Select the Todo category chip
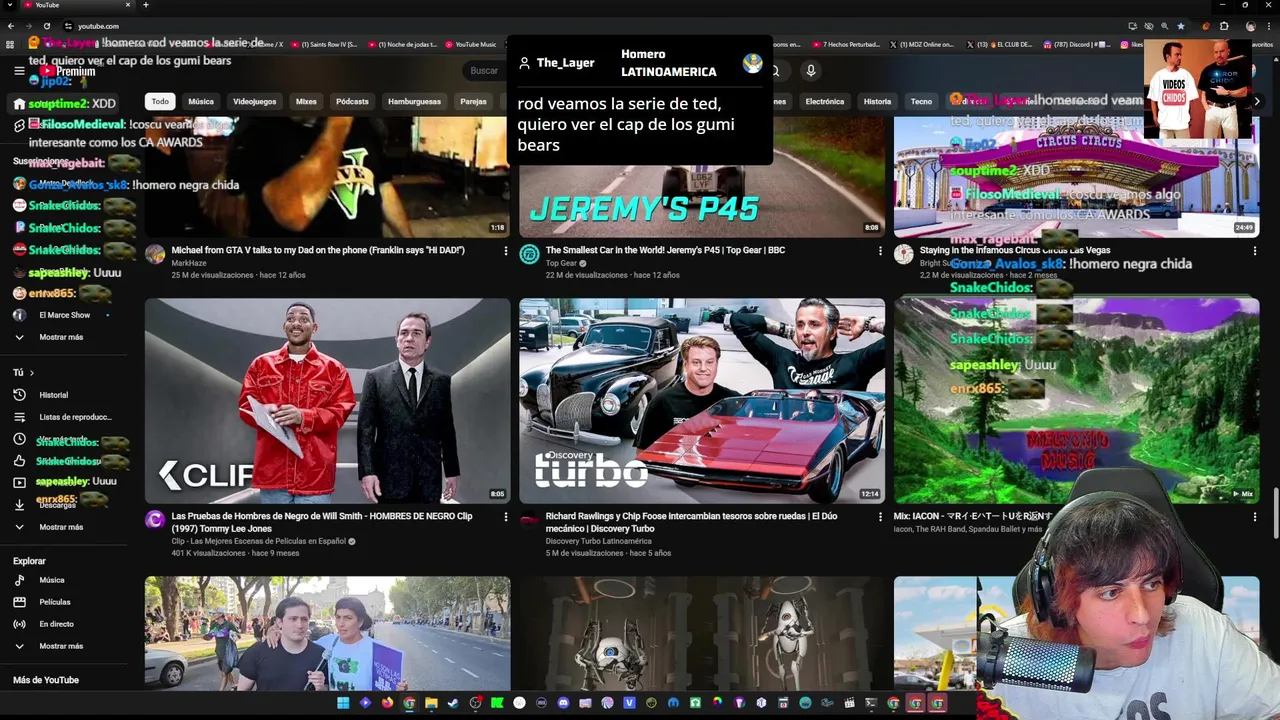 (160, 101)
